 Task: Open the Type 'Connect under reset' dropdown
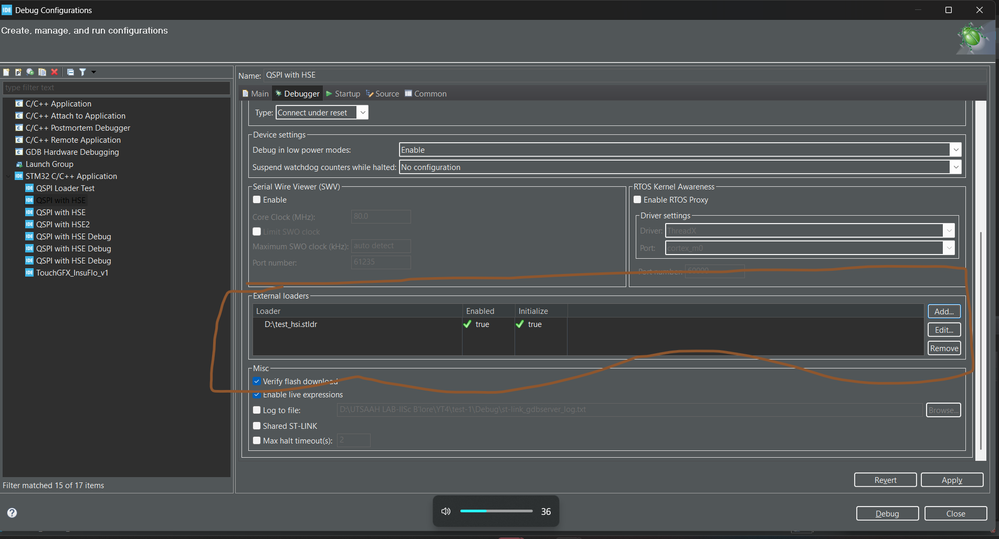pyautogui.click(x=322, y=113)
